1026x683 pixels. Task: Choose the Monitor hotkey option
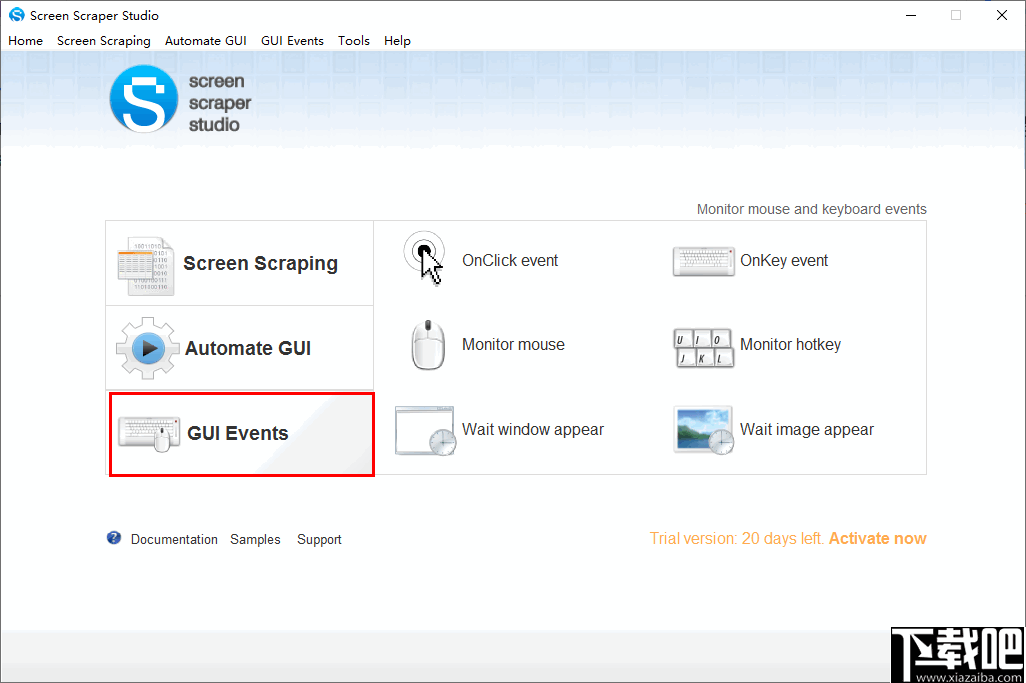tap(790, 345)
